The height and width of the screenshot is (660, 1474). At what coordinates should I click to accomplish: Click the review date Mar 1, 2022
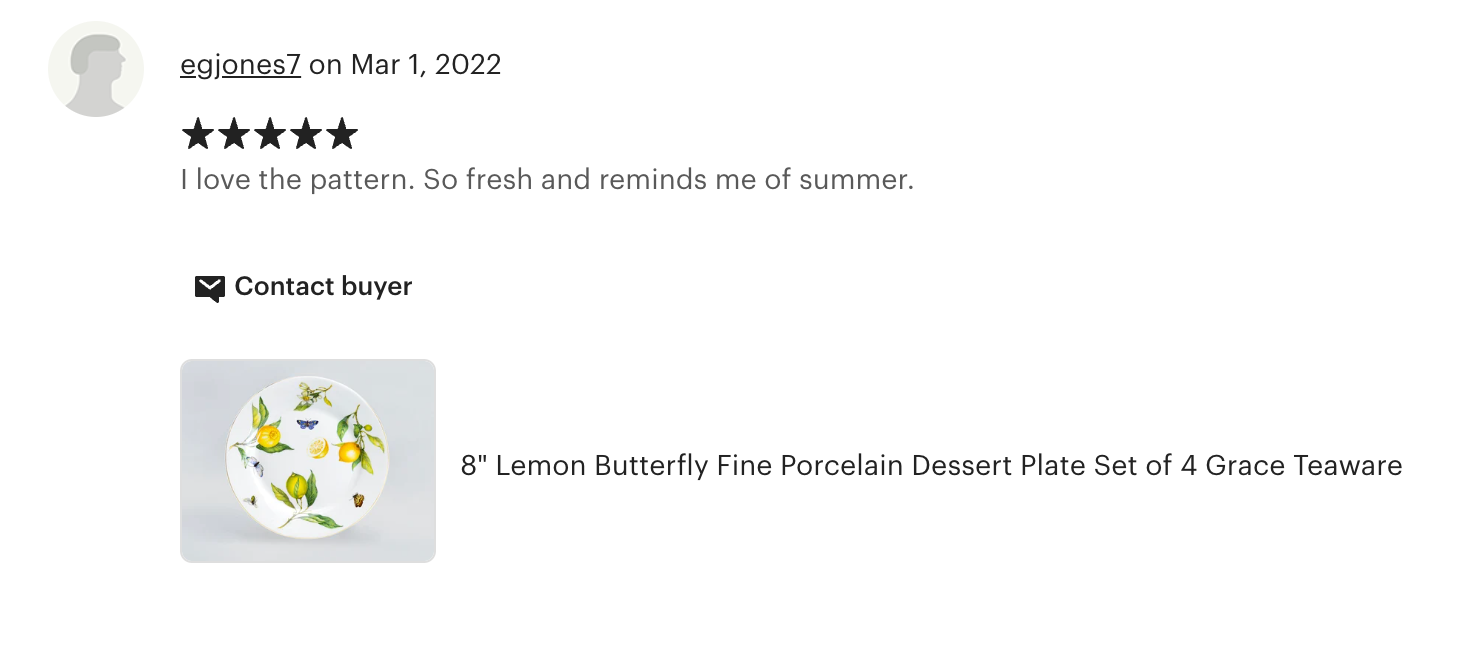click(426, 65)
